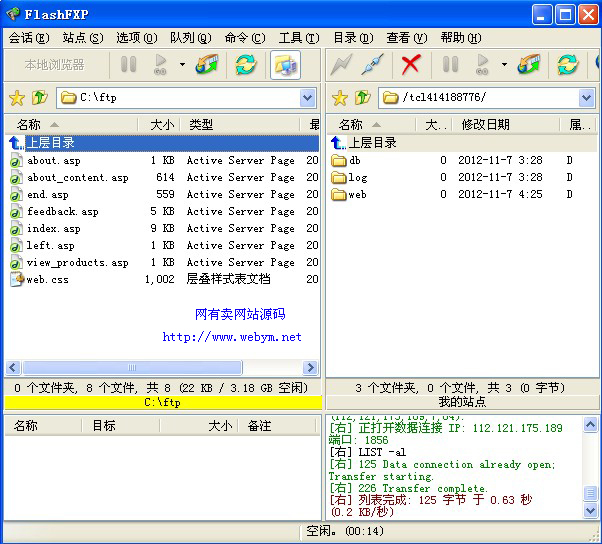Click the local pane horizontal scrollbar
This screenshot has height=544, width=602.
tap(160, 368)
